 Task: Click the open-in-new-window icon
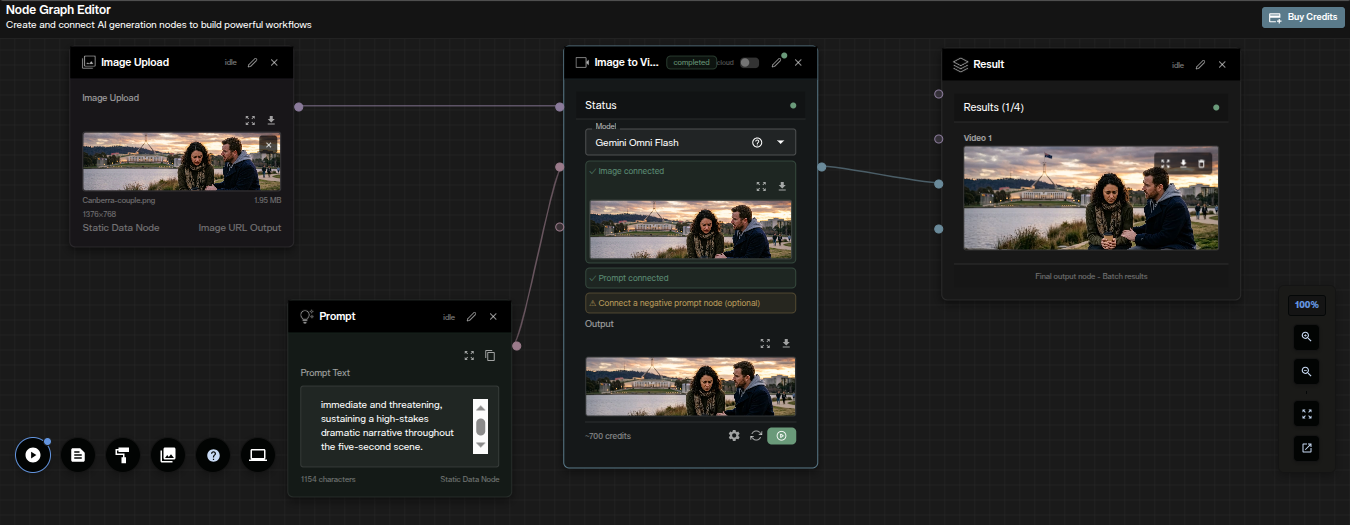tap(1306, 448)
